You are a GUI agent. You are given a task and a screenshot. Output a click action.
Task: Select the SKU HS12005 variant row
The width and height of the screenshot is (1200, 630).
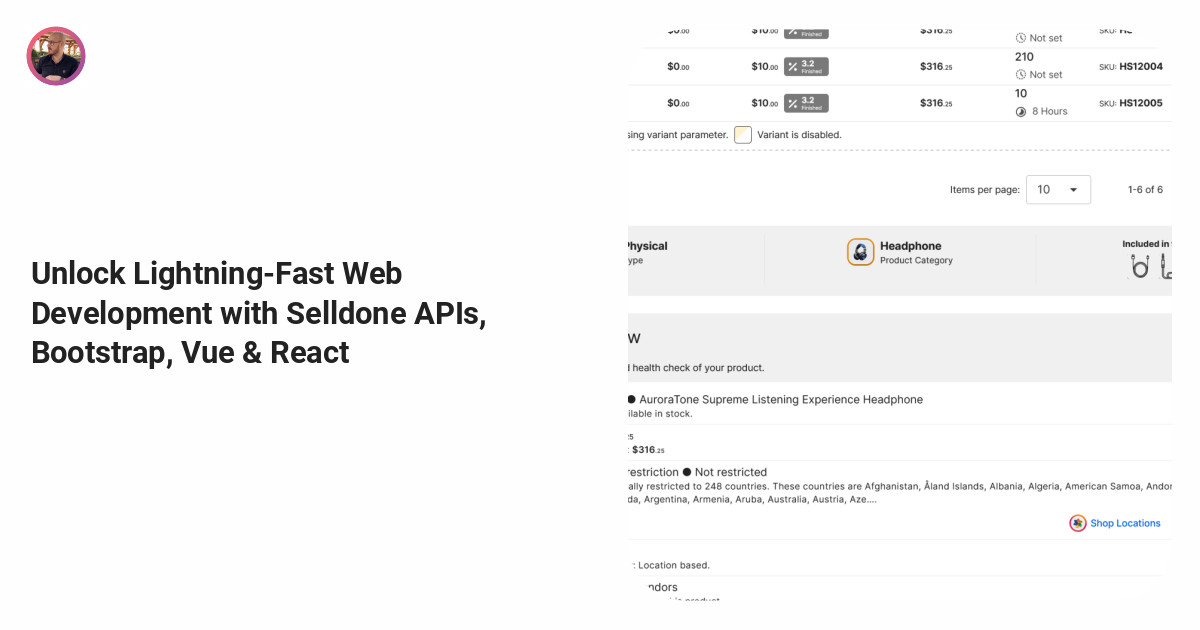[x=899, y=103]
